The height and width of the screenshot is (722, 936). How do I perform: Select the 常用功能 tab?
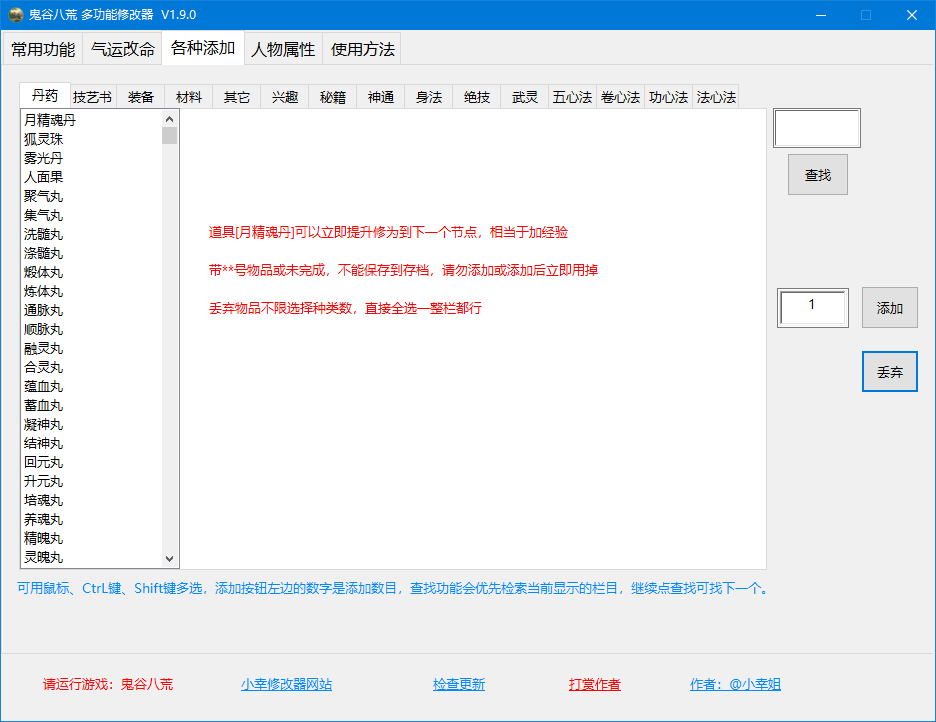[43, 49]
